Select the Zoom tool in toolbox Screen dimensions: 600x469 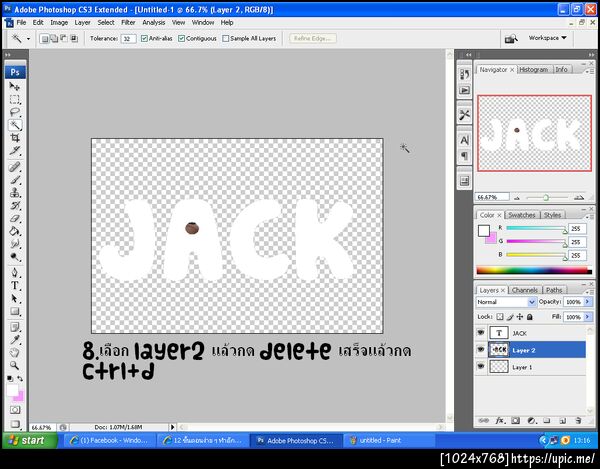(x=15, y=366)
